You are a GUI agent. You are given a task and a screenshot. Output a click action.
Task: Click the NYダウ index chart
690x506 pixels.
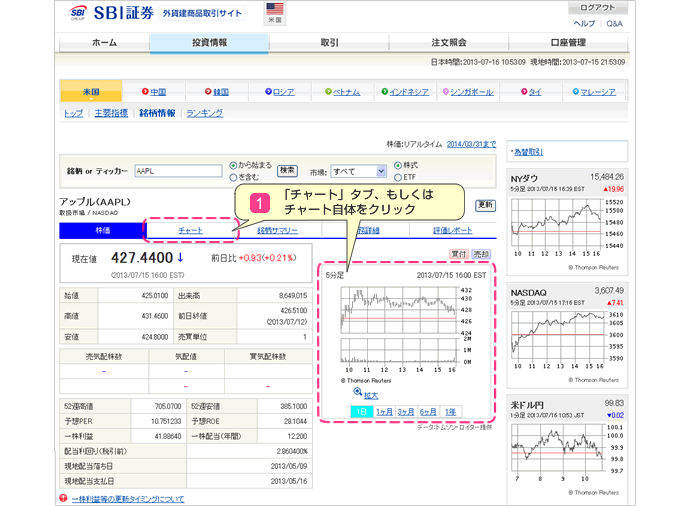coord(567,227)
